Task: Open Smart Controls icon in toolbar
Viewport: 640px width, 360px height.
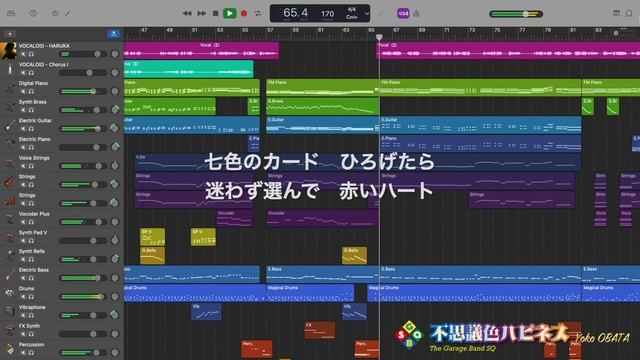Action: click(x=55, y=13)
